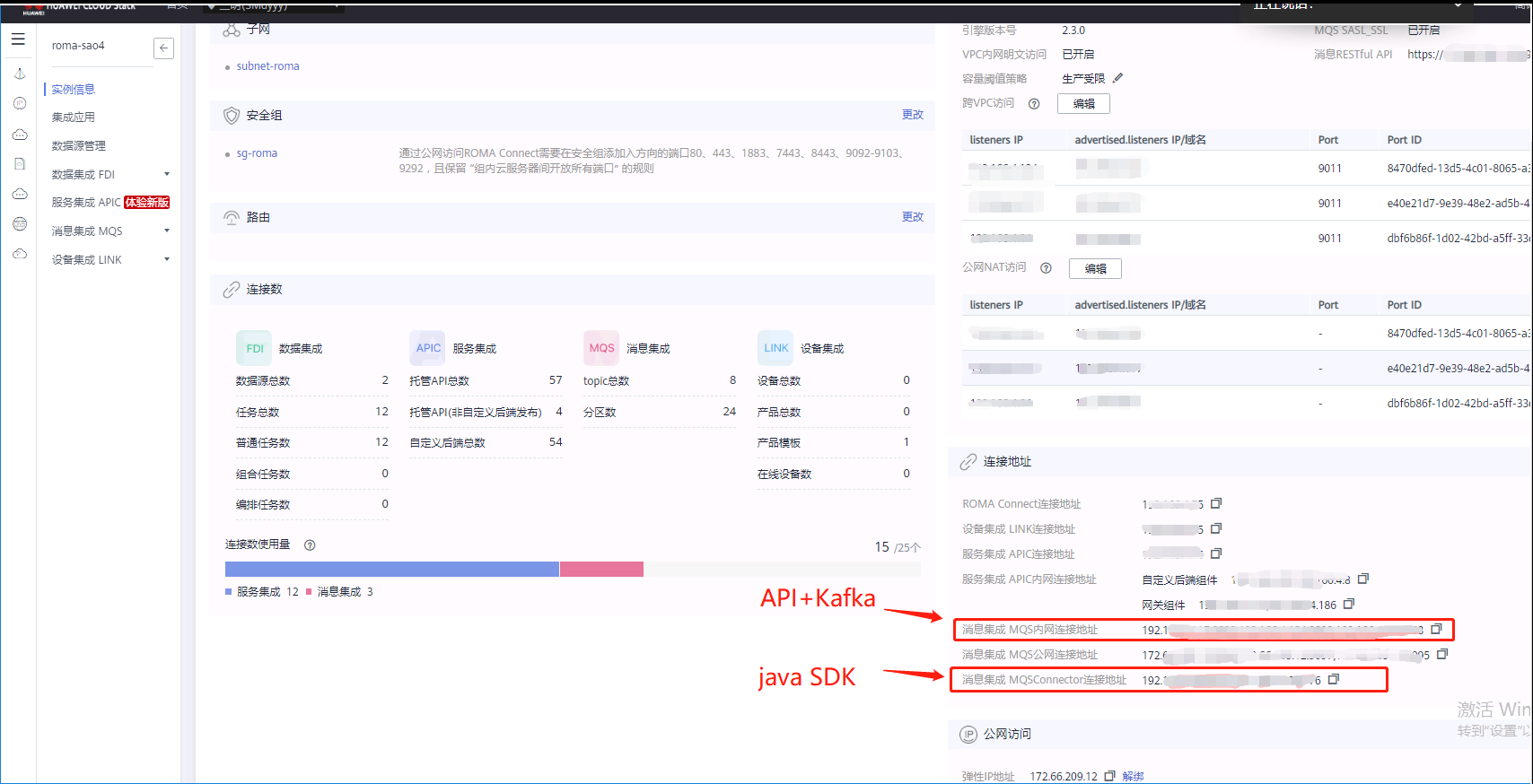Image resolution: width=1533 pixels, height=784 pixels.
Task: Copy the 服务集成 APIC连接地址
Action: (x=1216, y=553)
